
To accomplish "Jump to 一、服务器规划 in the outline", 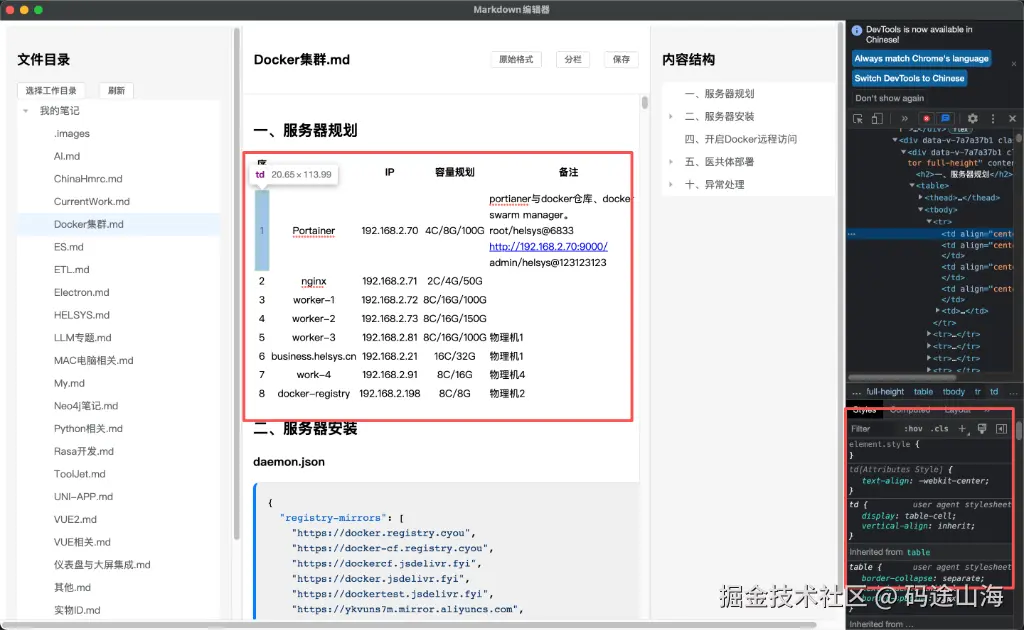I will click(x=719, y=94).
